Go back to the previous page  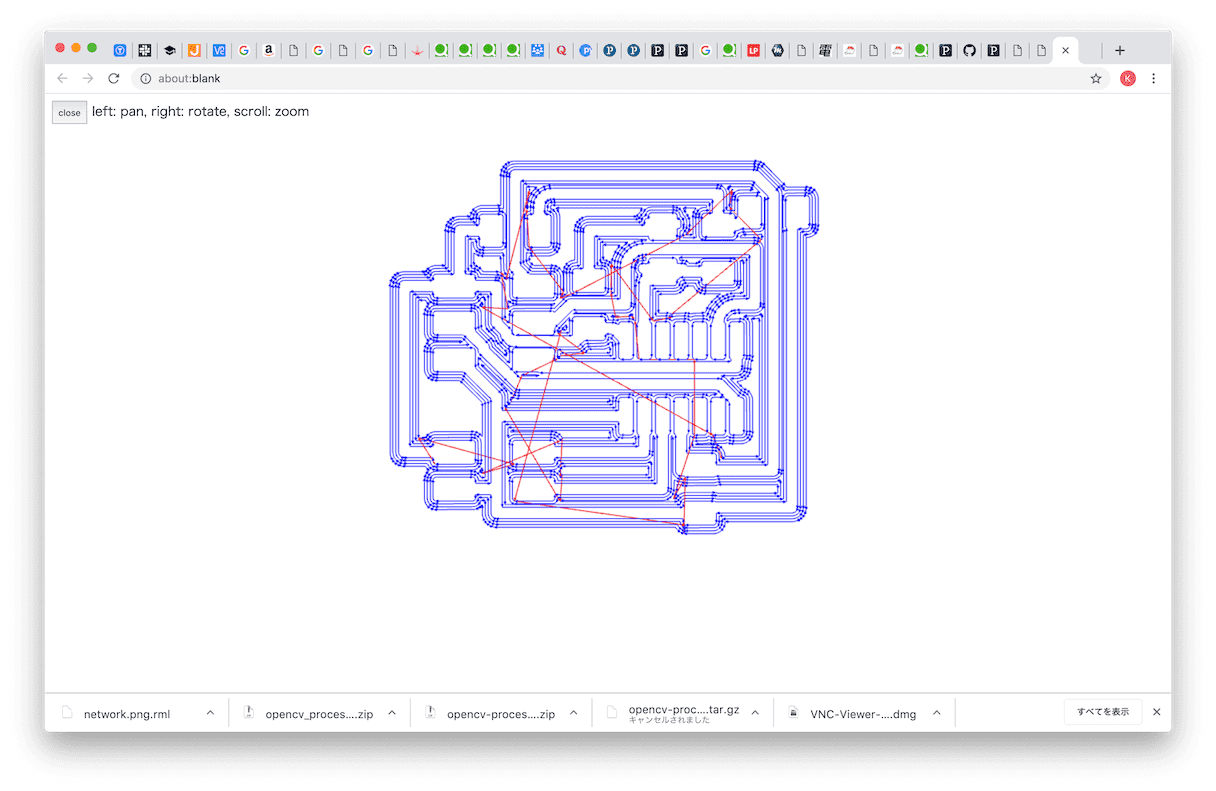62,78
